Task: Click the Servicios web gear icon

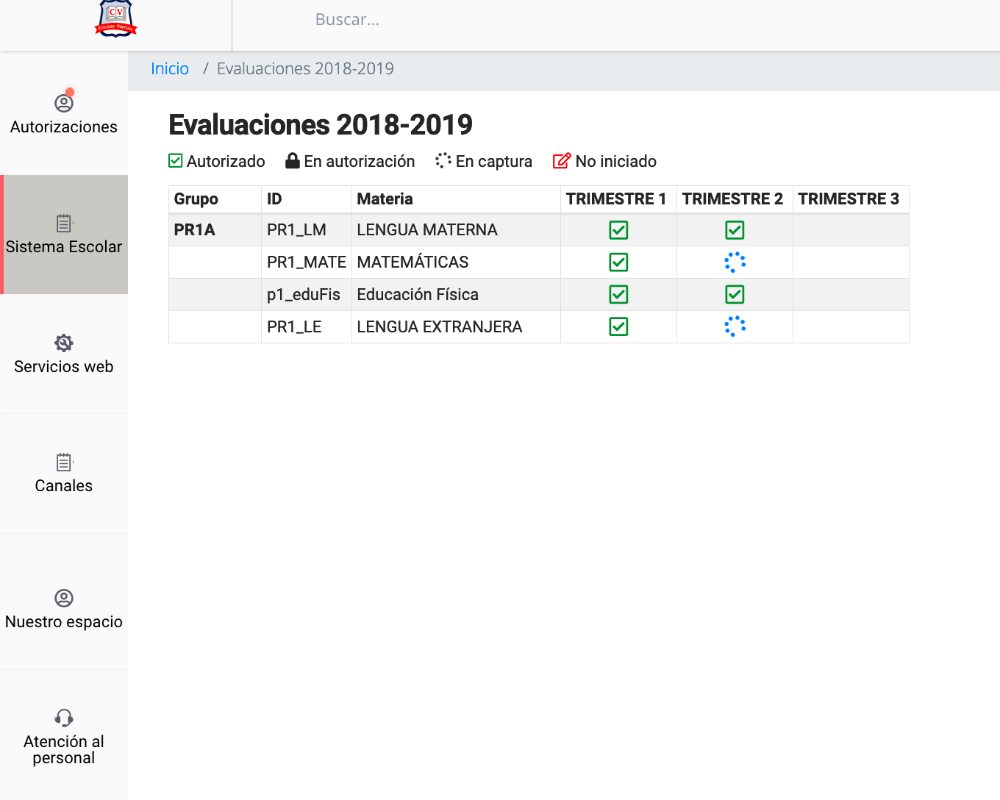Action: click(x=64, y=343)
